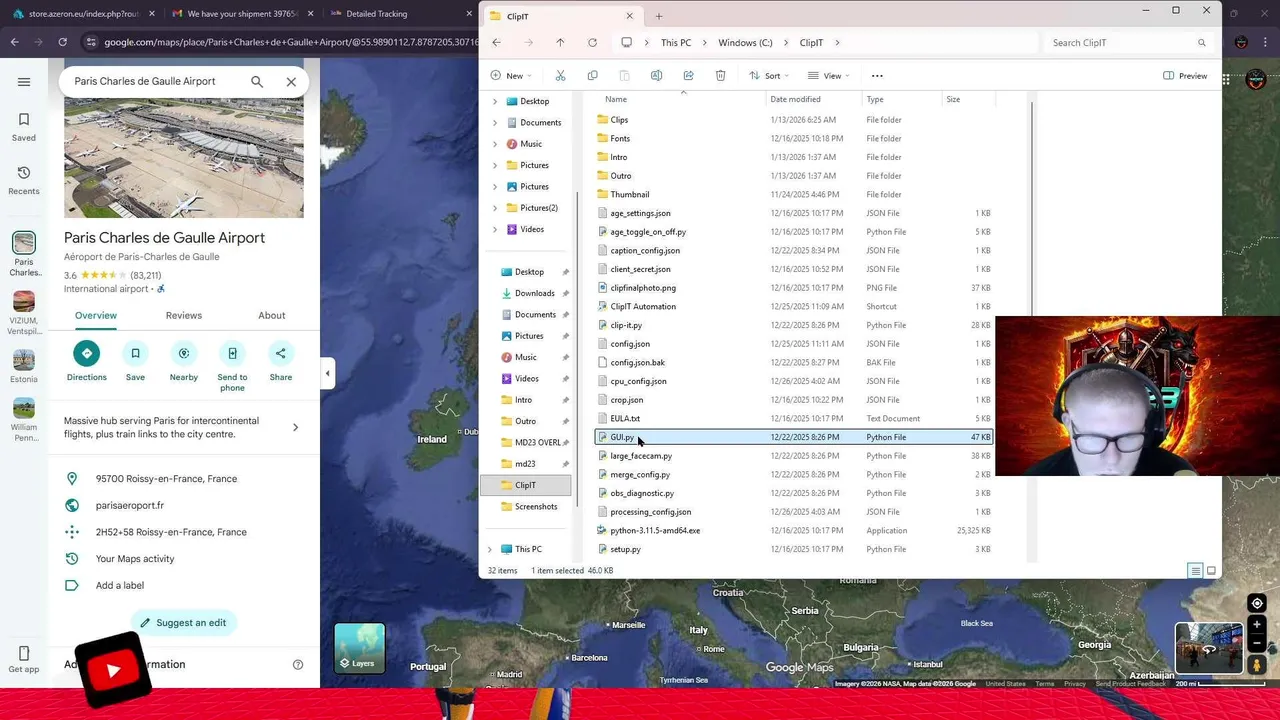
Task: Open Saved places in Maps sidebar
Action: coord(24,126)
